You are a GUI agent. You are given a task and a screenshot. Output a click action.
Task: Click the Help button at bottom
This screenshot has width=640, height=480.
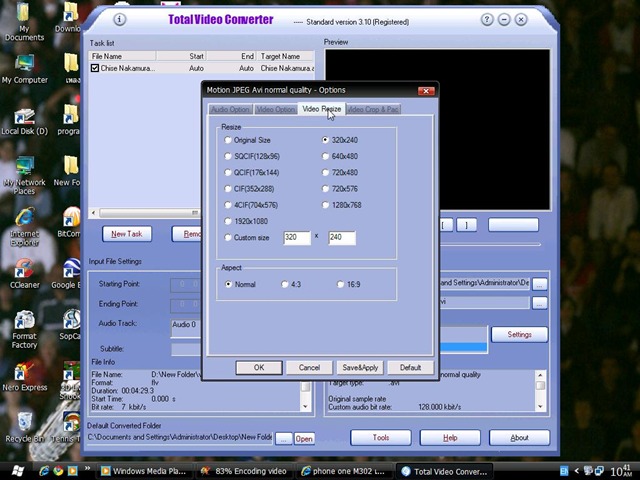pyautogui.click(x=450, y=438)
